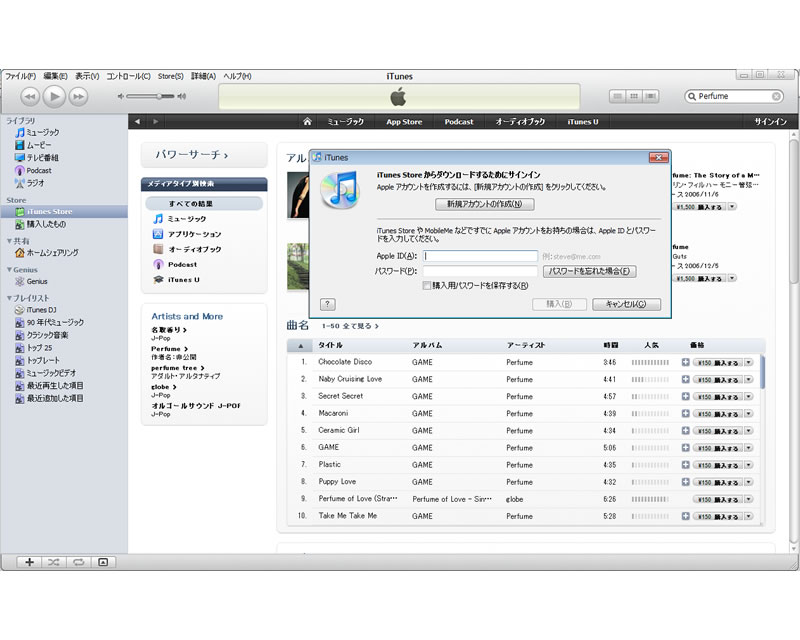Open ホームシェアリング in the sidebar
The image size is (800, 640).
click(x=52, y=253)
